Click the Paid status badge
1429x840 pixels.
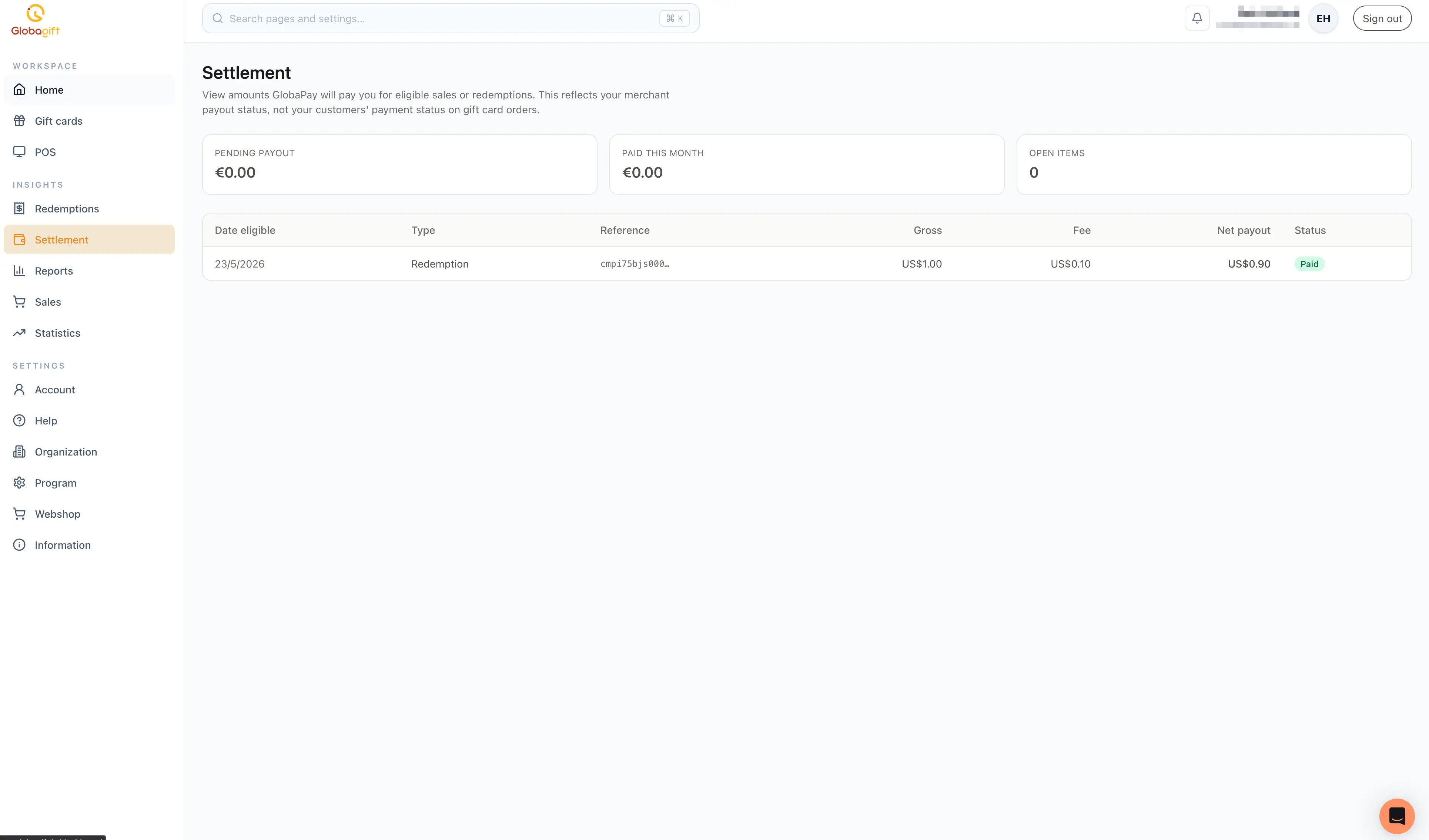pos(1309,263)
